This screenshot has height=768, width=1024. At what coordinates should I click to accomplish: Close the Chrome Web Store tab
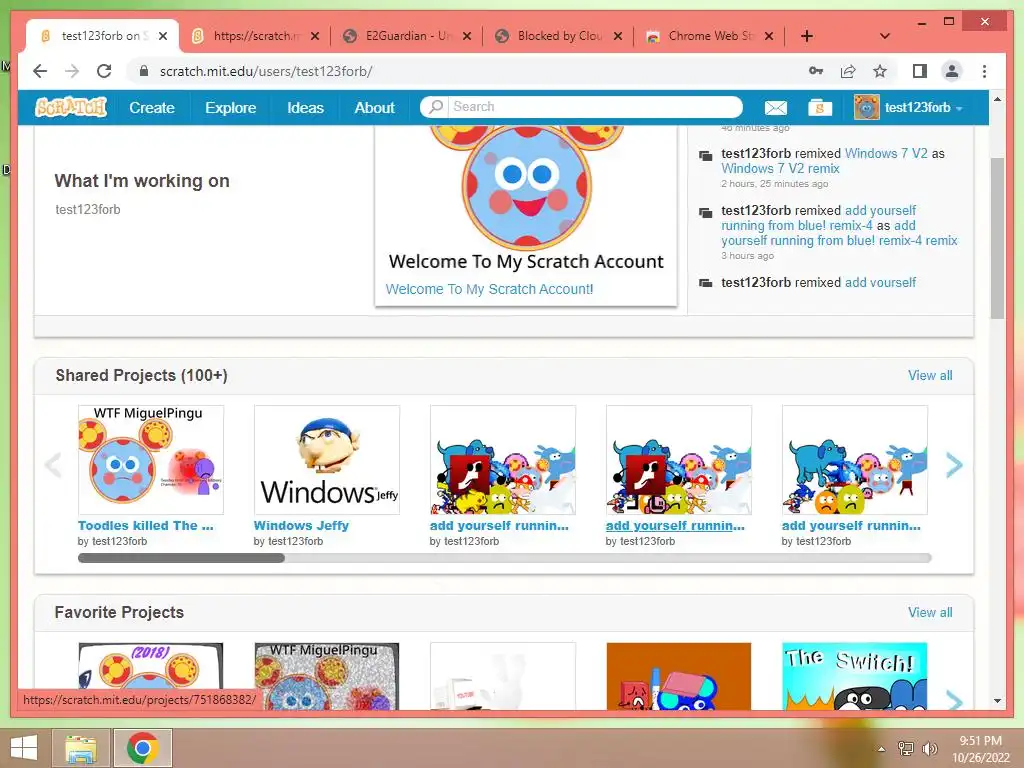pos(769,36)
